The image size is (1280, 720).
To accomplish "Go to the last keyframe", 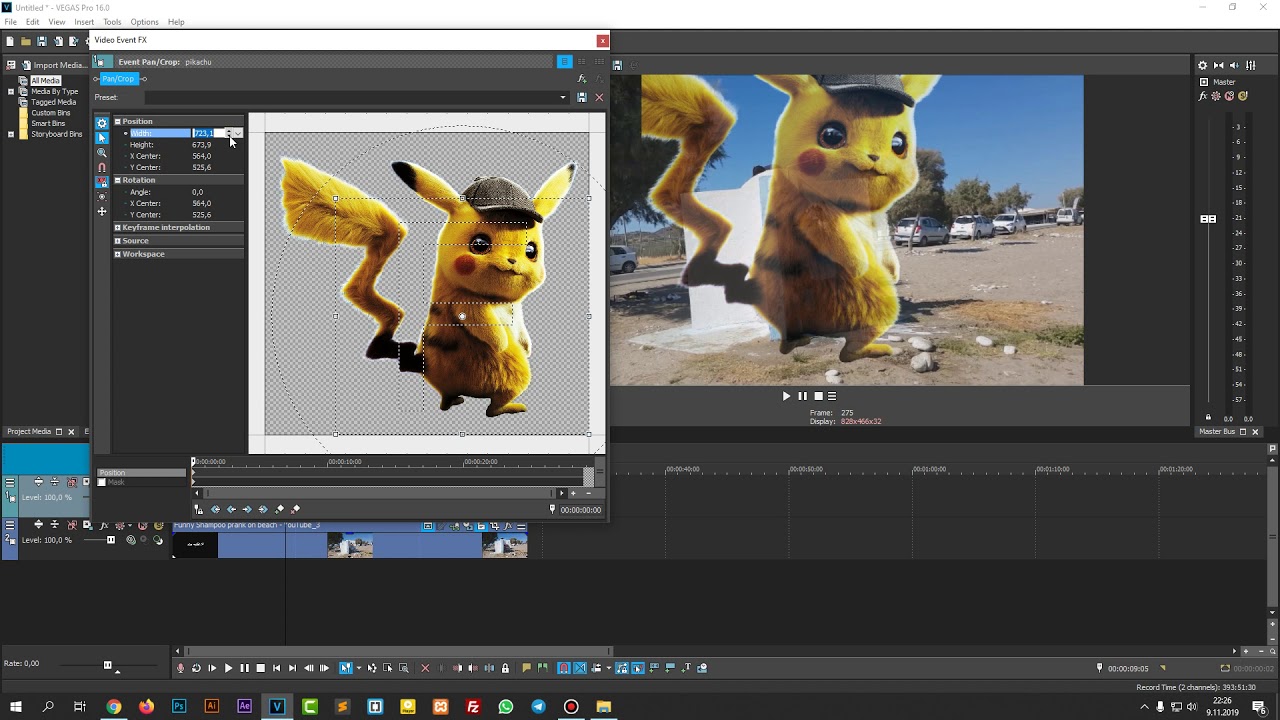I will pos(263,510).
